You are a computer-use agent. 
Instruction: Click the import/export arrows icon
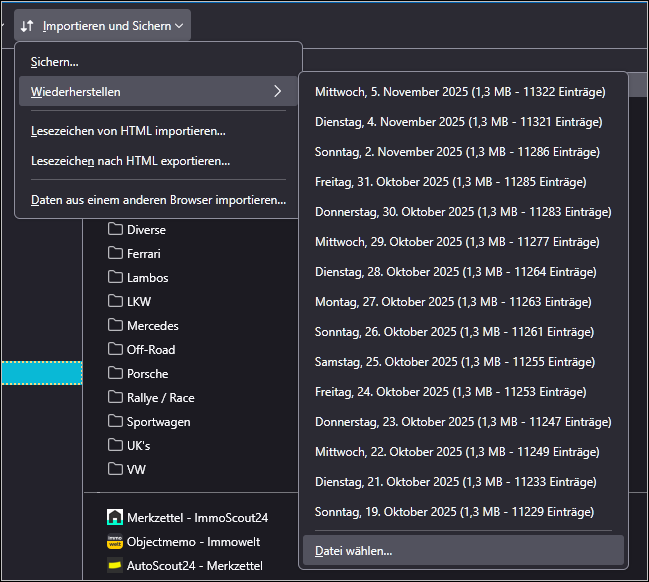click(27, 26)
